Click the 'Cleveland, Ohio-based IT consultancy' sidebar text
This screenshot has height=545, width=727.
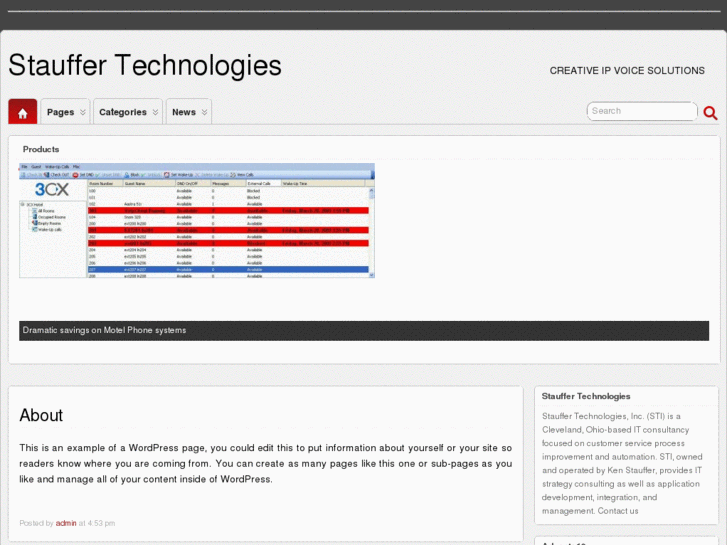click(x=615, y=430)
